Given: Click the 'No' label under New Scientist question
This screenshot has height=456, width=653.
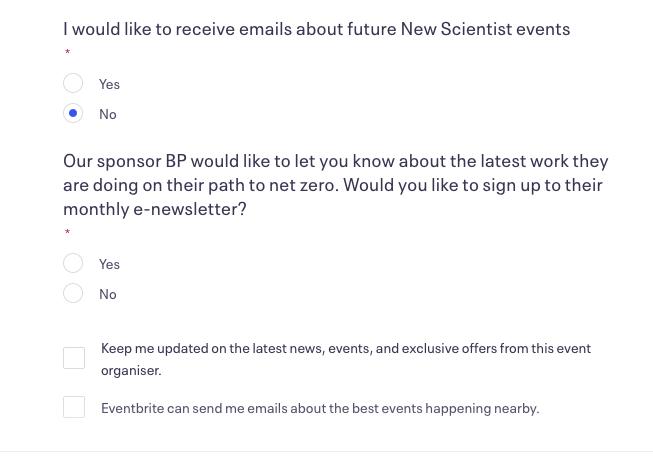Looking at the screenshot, I should pyautogui.click(x=107, y=114).
